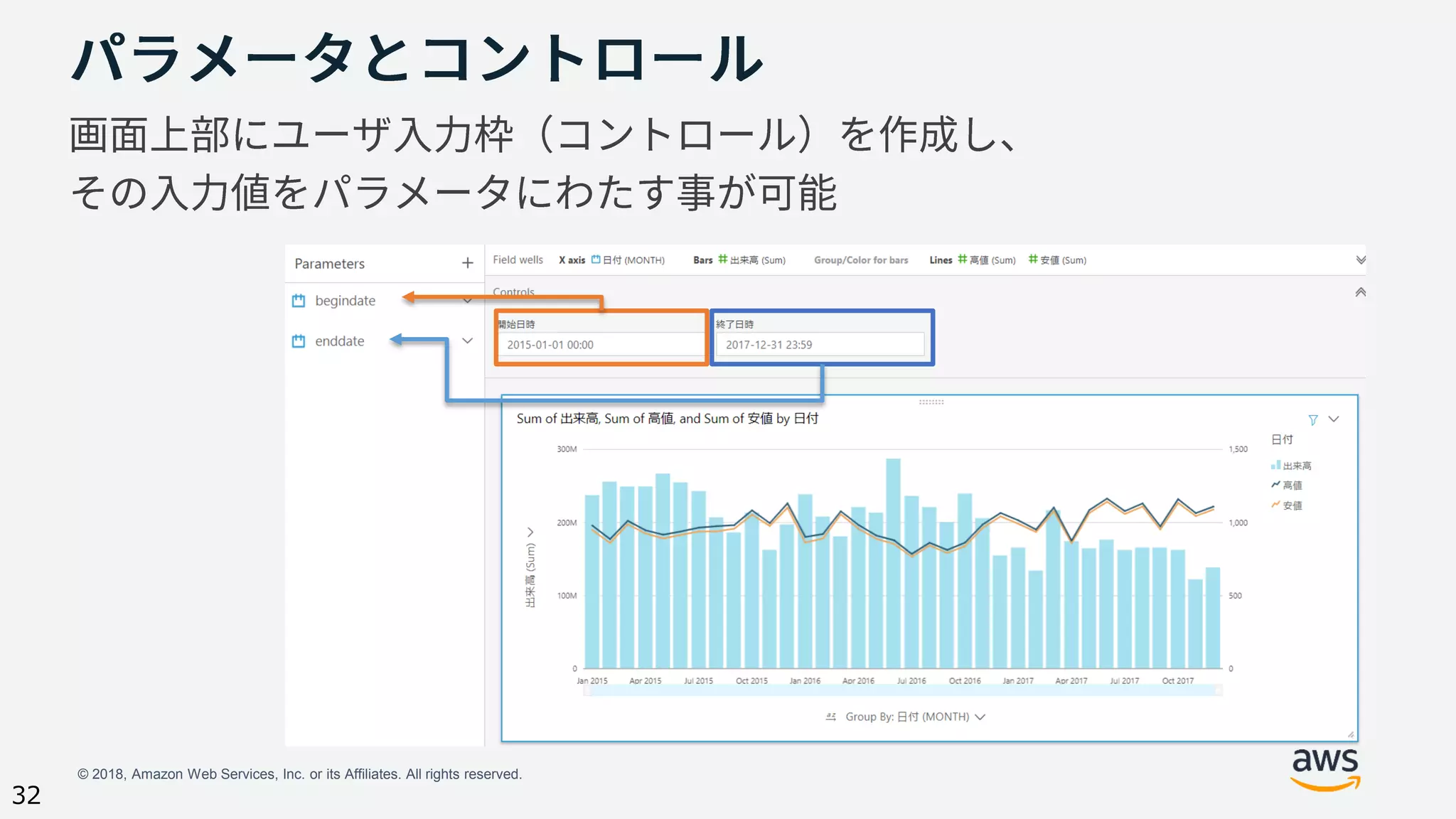Expand the Field wells panel
This screenshot has height=819, width=1456.
(1360, 260)
